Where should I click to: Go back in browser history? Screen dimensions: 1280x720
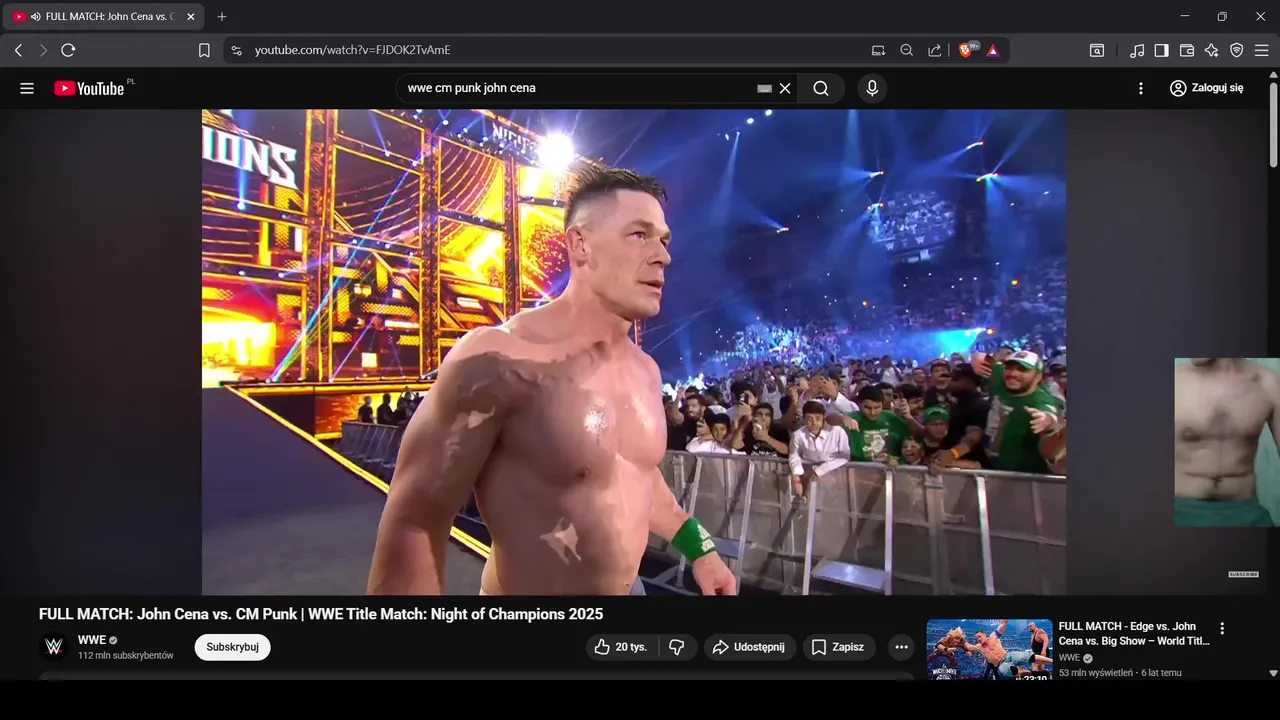click(x=18, y=50)
